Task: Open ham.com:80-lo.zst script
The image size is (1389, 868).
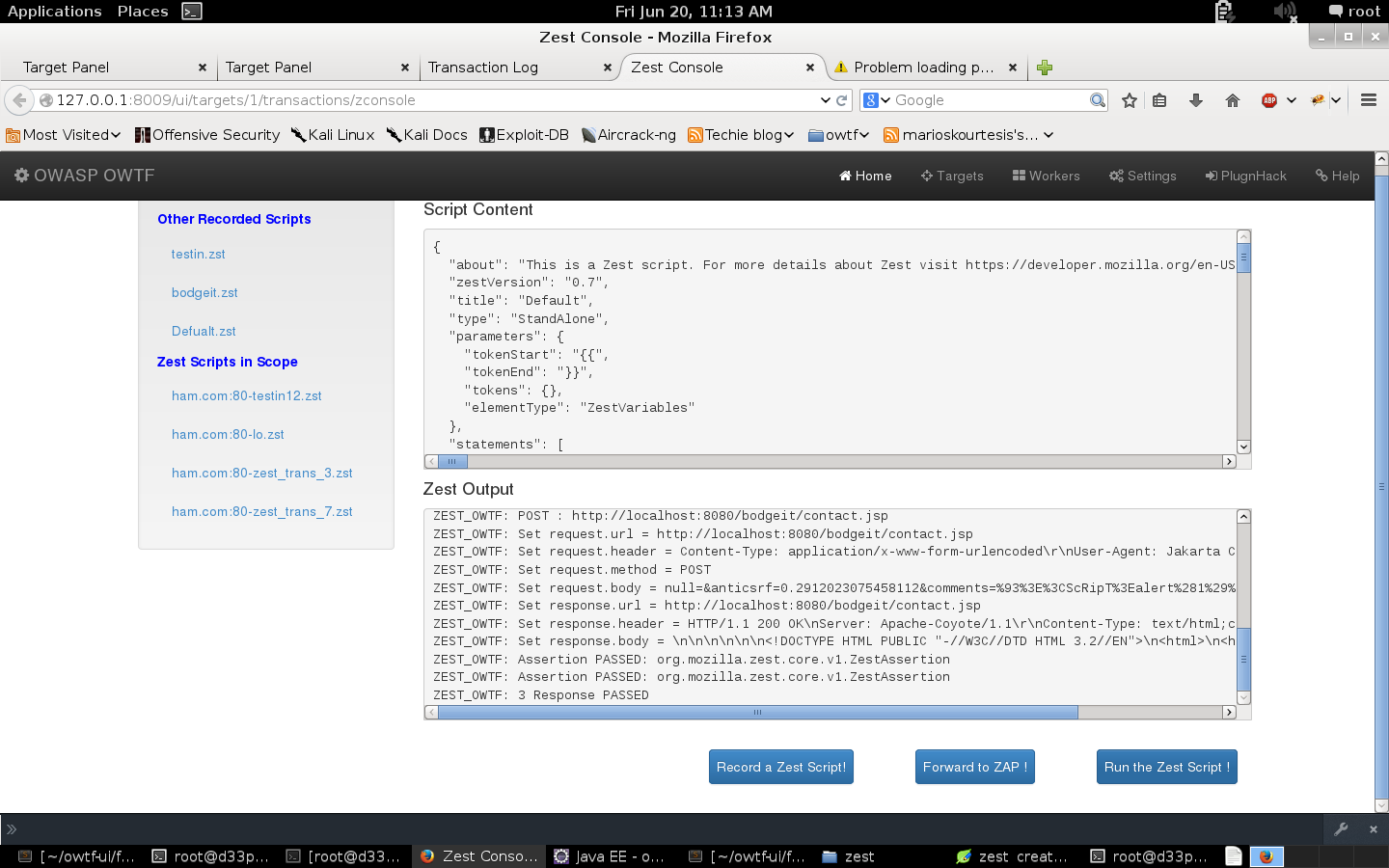Action: (x=228, y=434)
